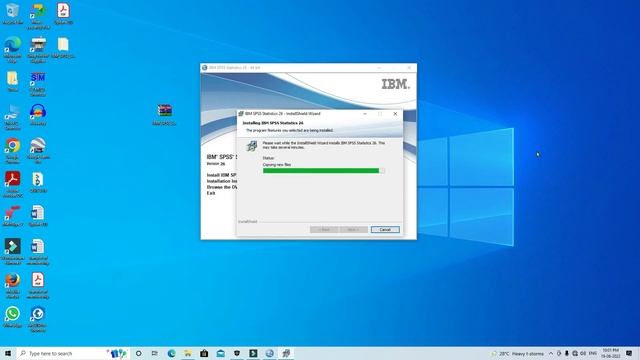Open Microsoft Store from the taskbar
640x360 pixels.
(204, 353)
